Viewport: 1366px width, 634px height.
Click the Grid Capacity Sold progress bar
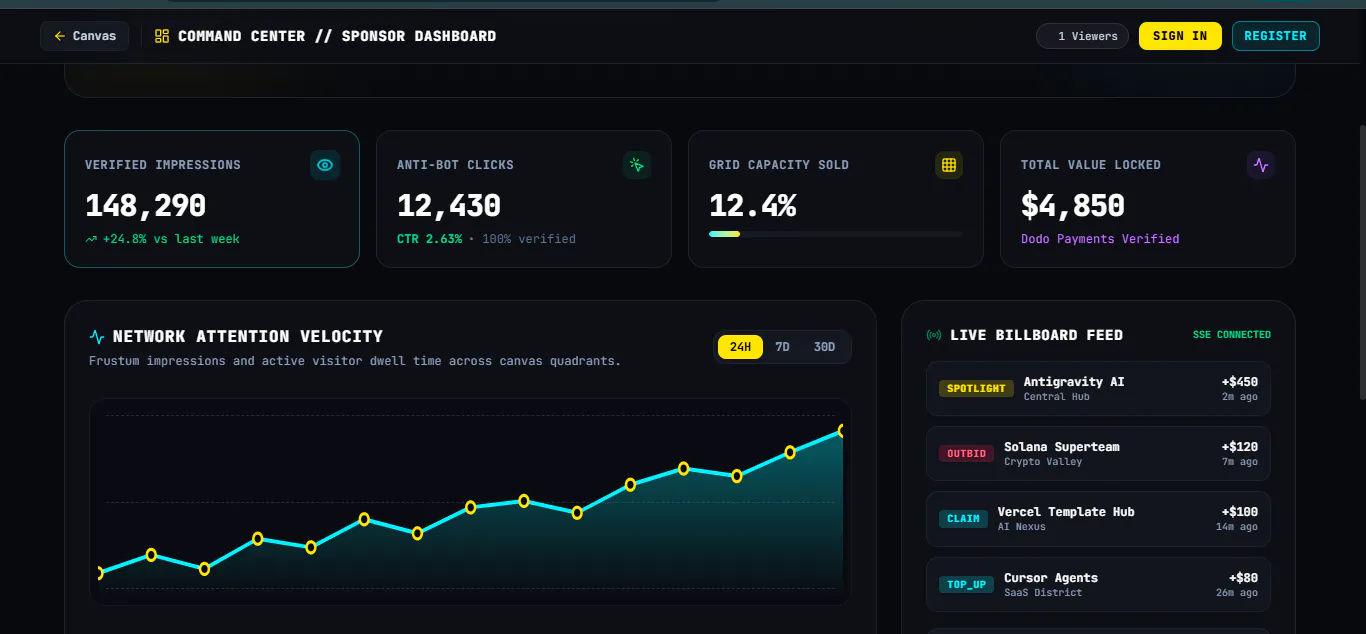(x=836, y=234)
